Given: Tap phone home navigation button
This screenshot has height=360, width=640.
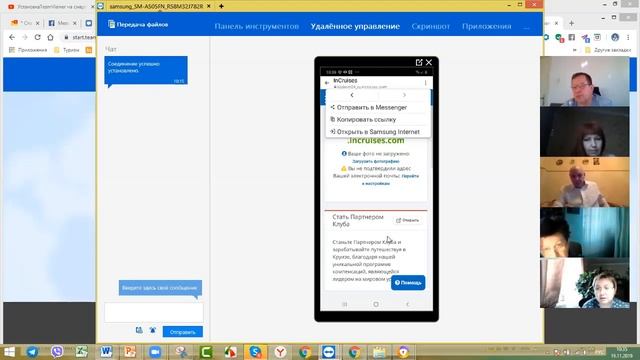Looking at the screenshot, I should 376,304.
